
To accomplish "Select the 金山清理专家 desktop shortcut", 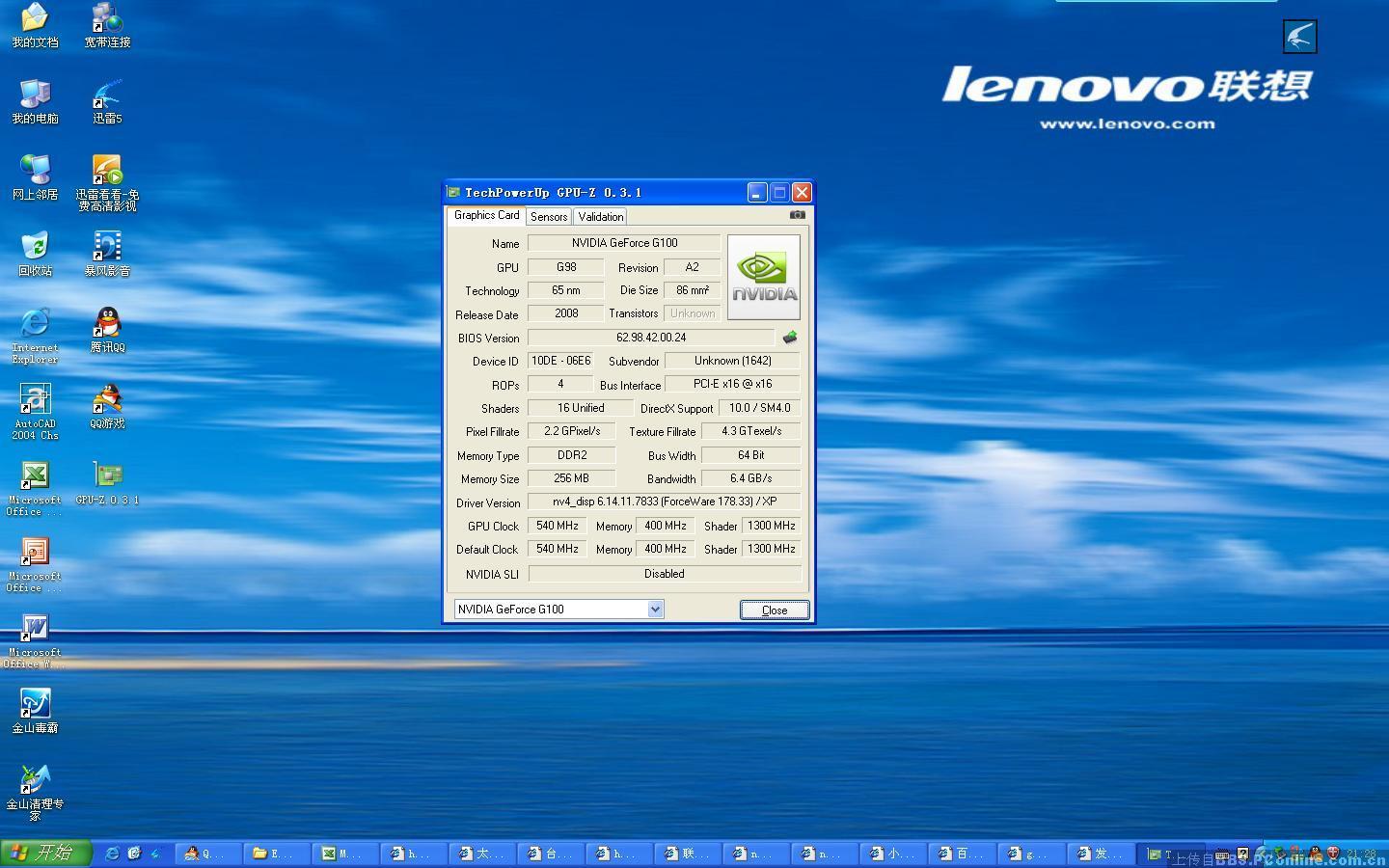I will (35, 793).
